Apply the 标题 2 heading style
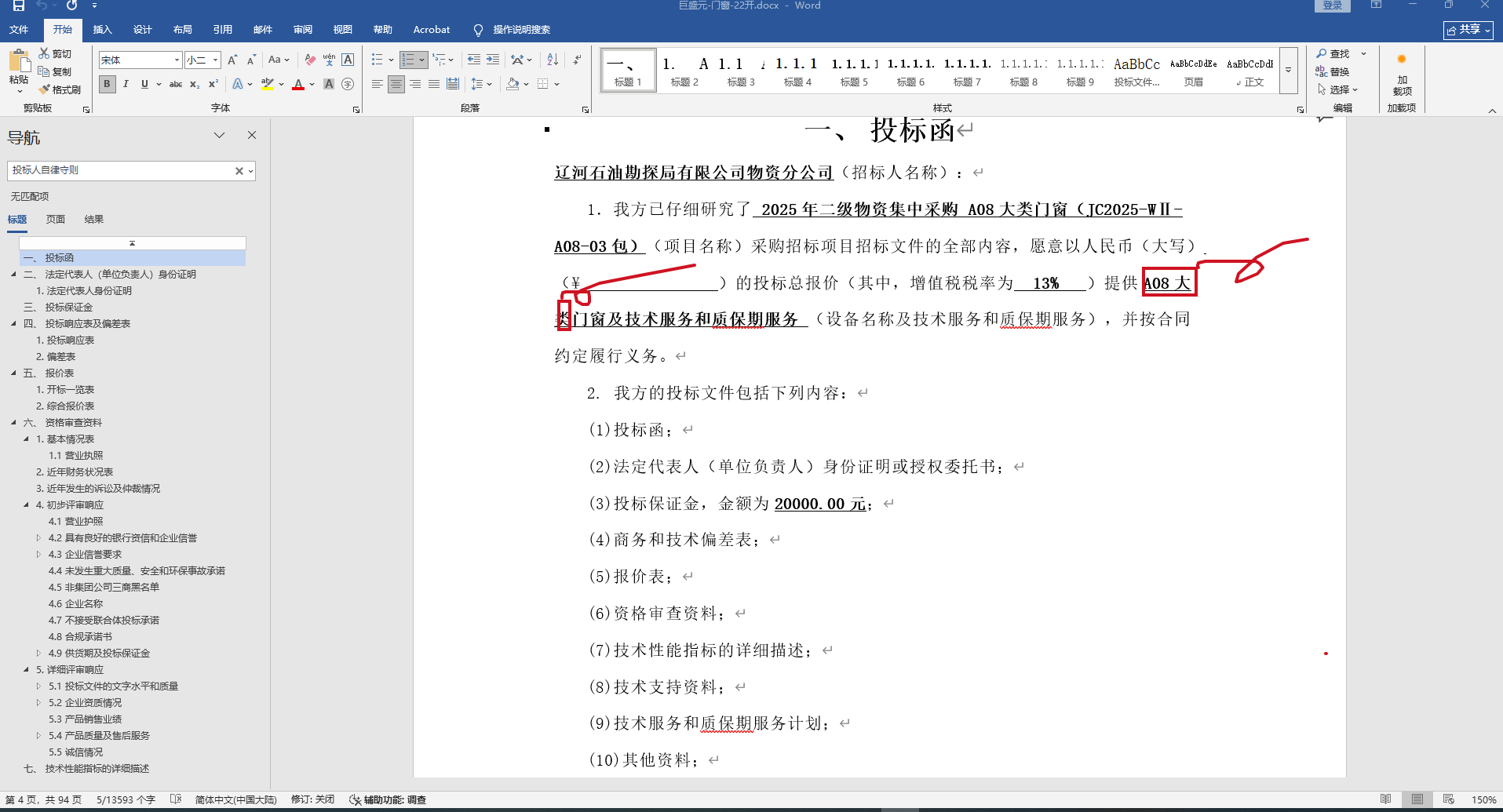The width and height of the screenshot is (1503, 812). tap(684, 71)
